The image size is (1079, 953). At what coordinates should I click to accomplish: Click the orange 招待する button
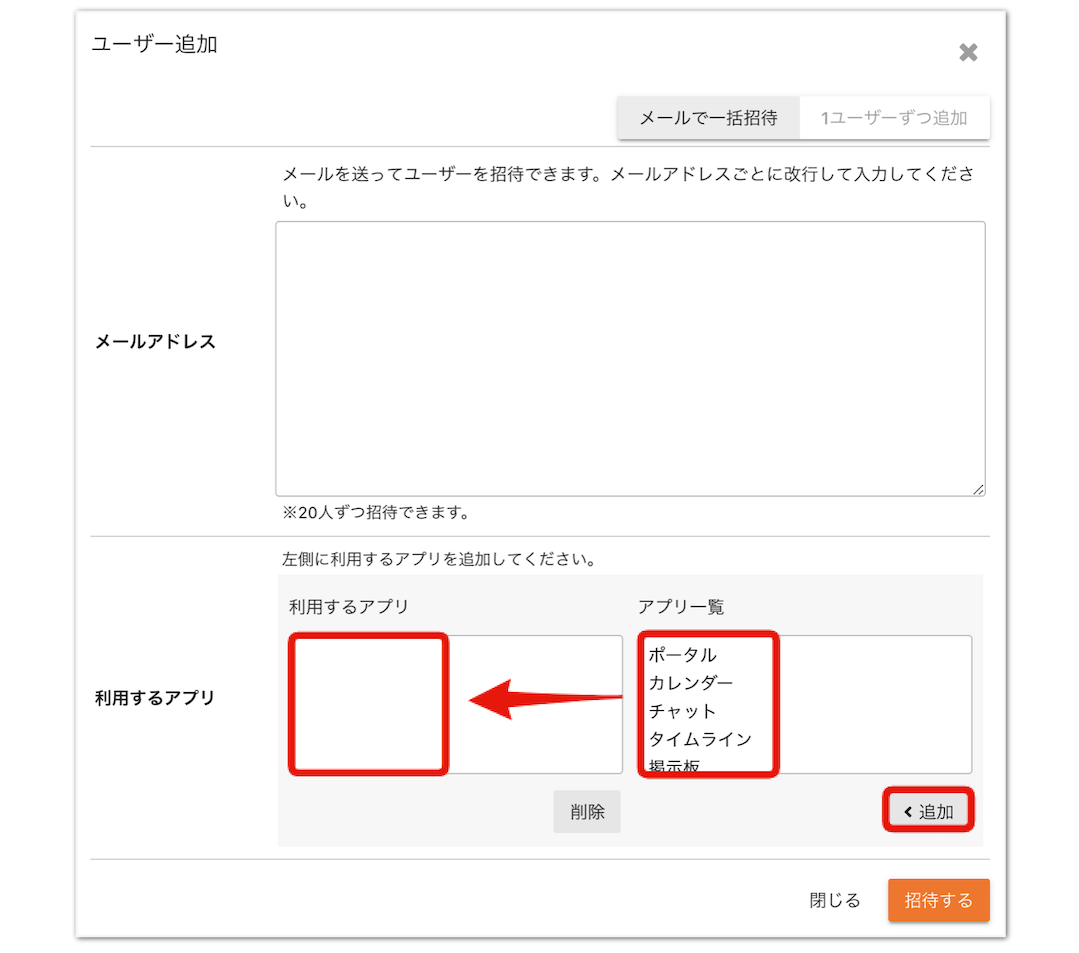click(939, 900)
